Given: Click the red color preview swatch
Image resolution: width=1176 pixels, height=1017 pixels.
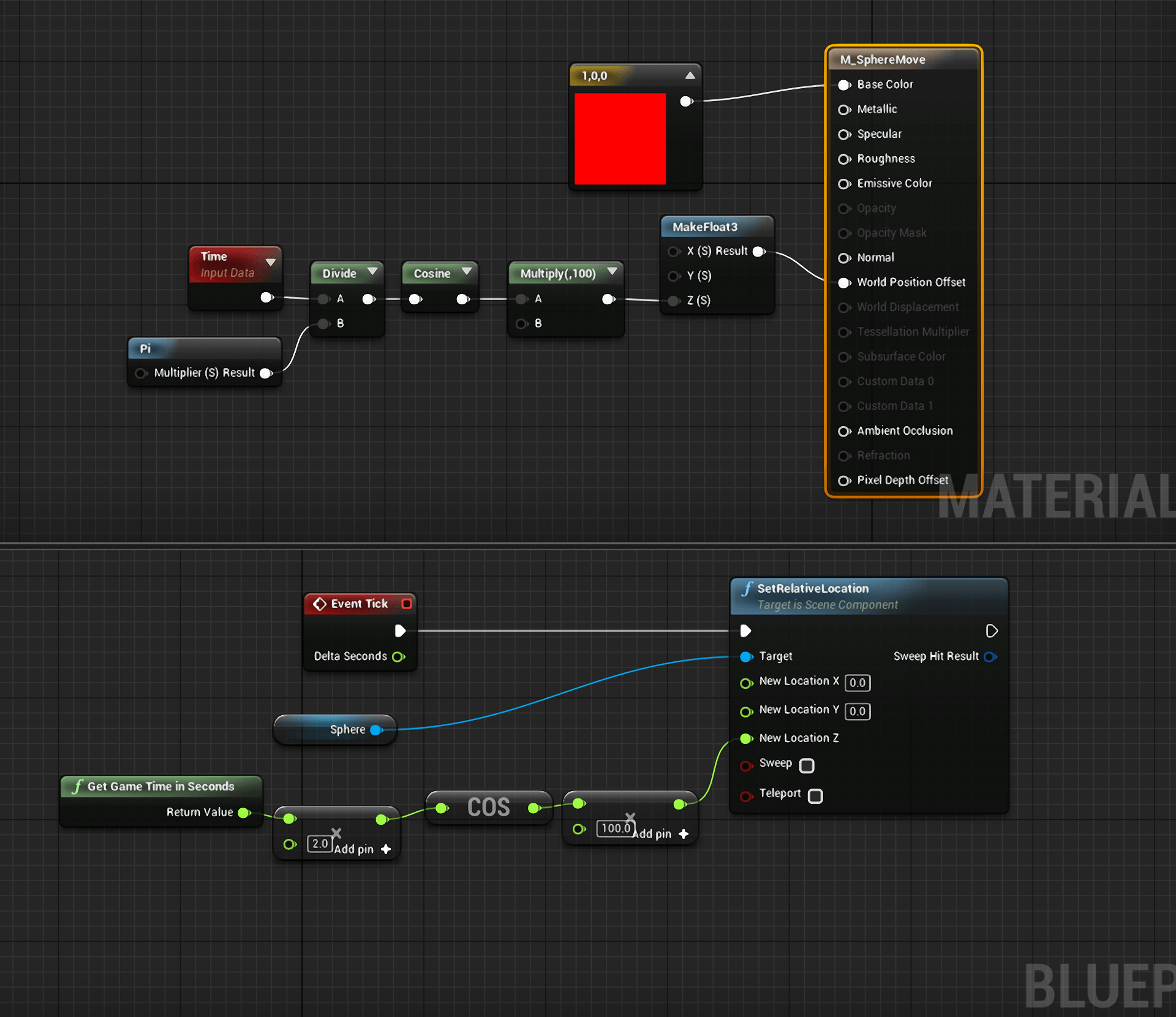Looking at the screenshot, I should pyautogui.click(x=620, y=138).
